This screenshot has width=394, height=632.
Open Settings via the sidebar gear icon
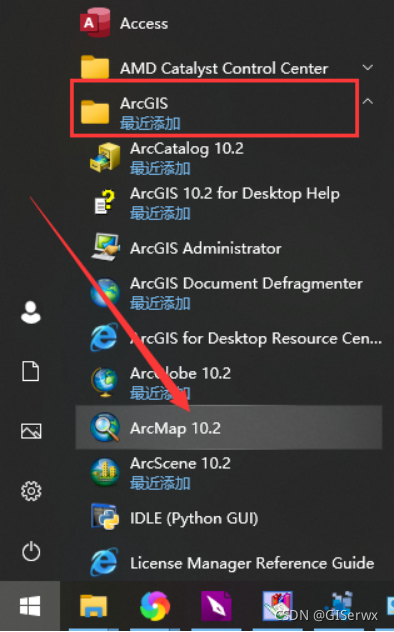(x=31, y=491)
